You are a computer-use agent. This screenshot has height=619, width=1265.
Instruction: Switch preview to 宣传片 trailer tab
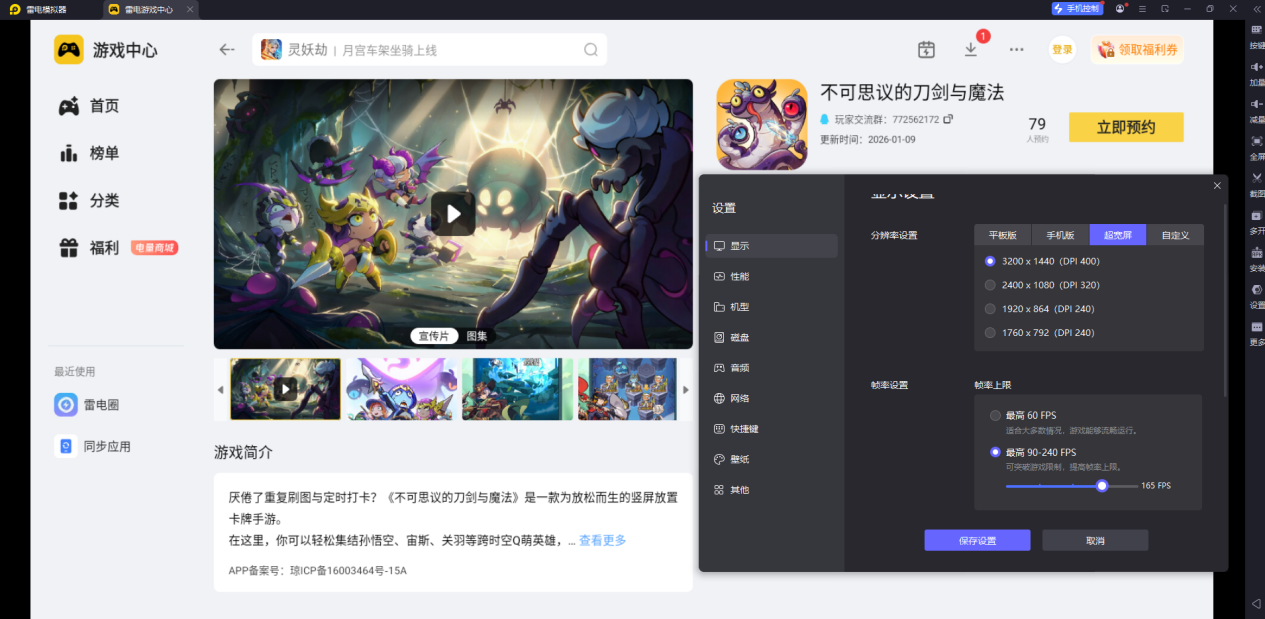pyautogui.click(x=434, y=336)
